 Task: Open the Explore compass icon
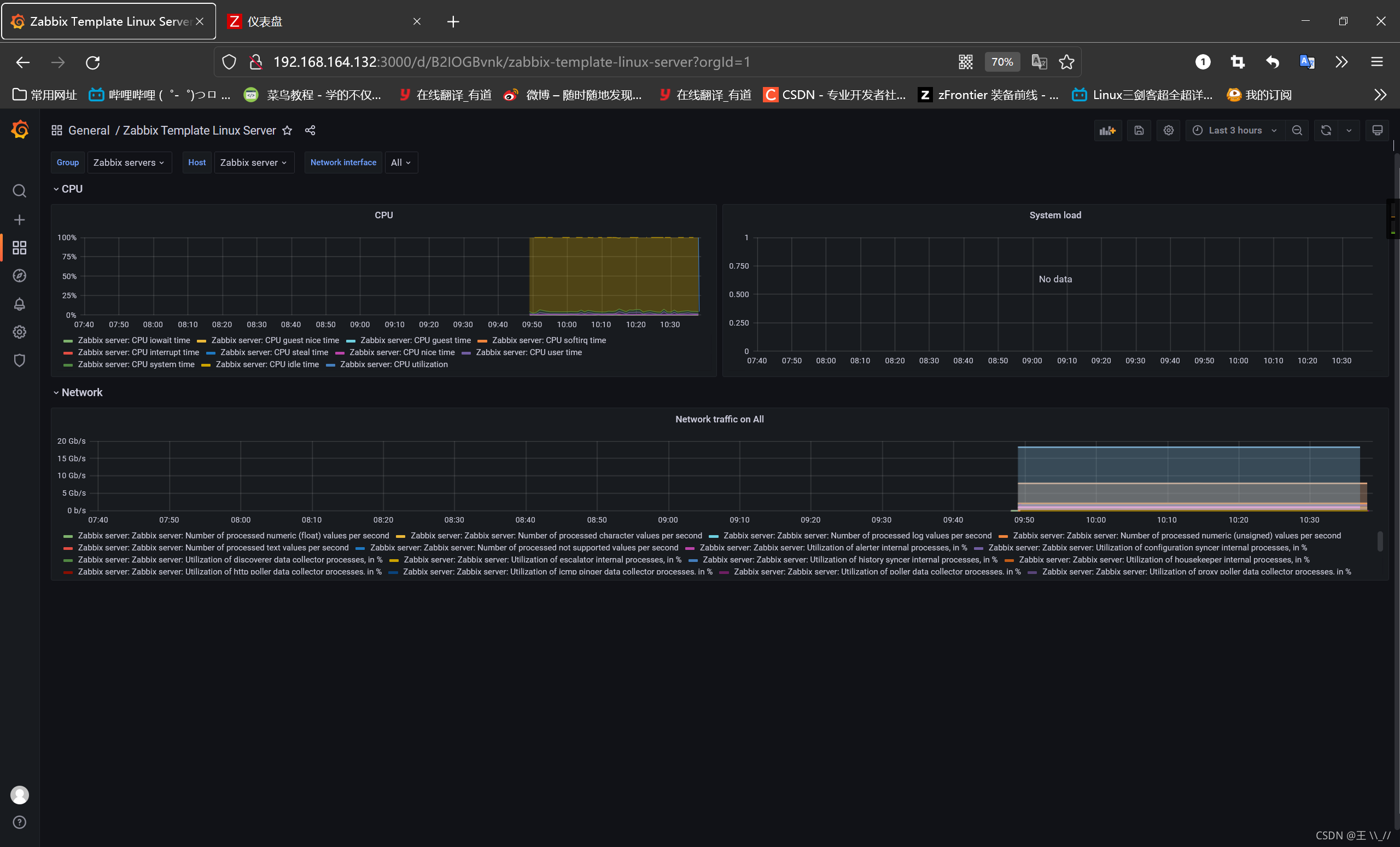pos(19,276)
